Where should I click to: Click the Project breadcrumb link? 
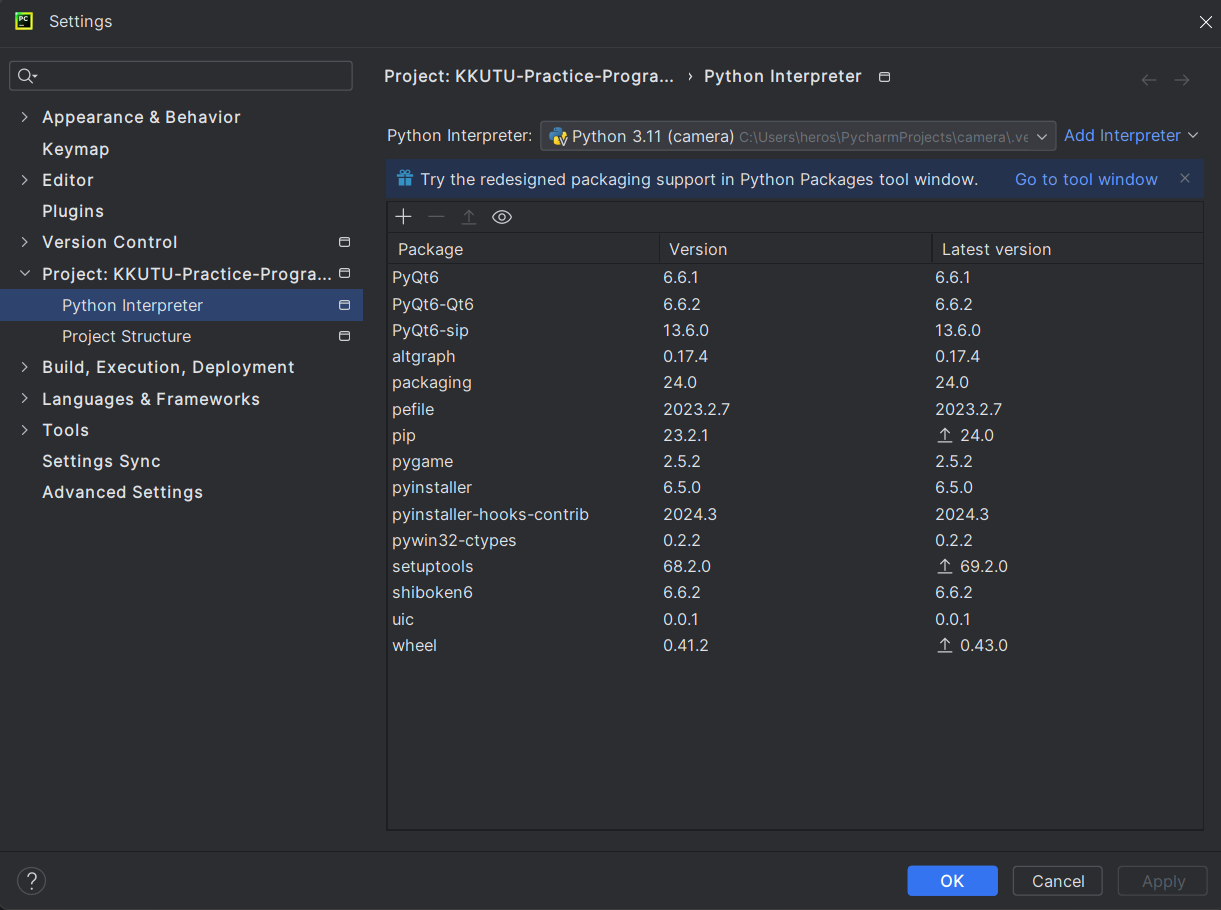529,77
